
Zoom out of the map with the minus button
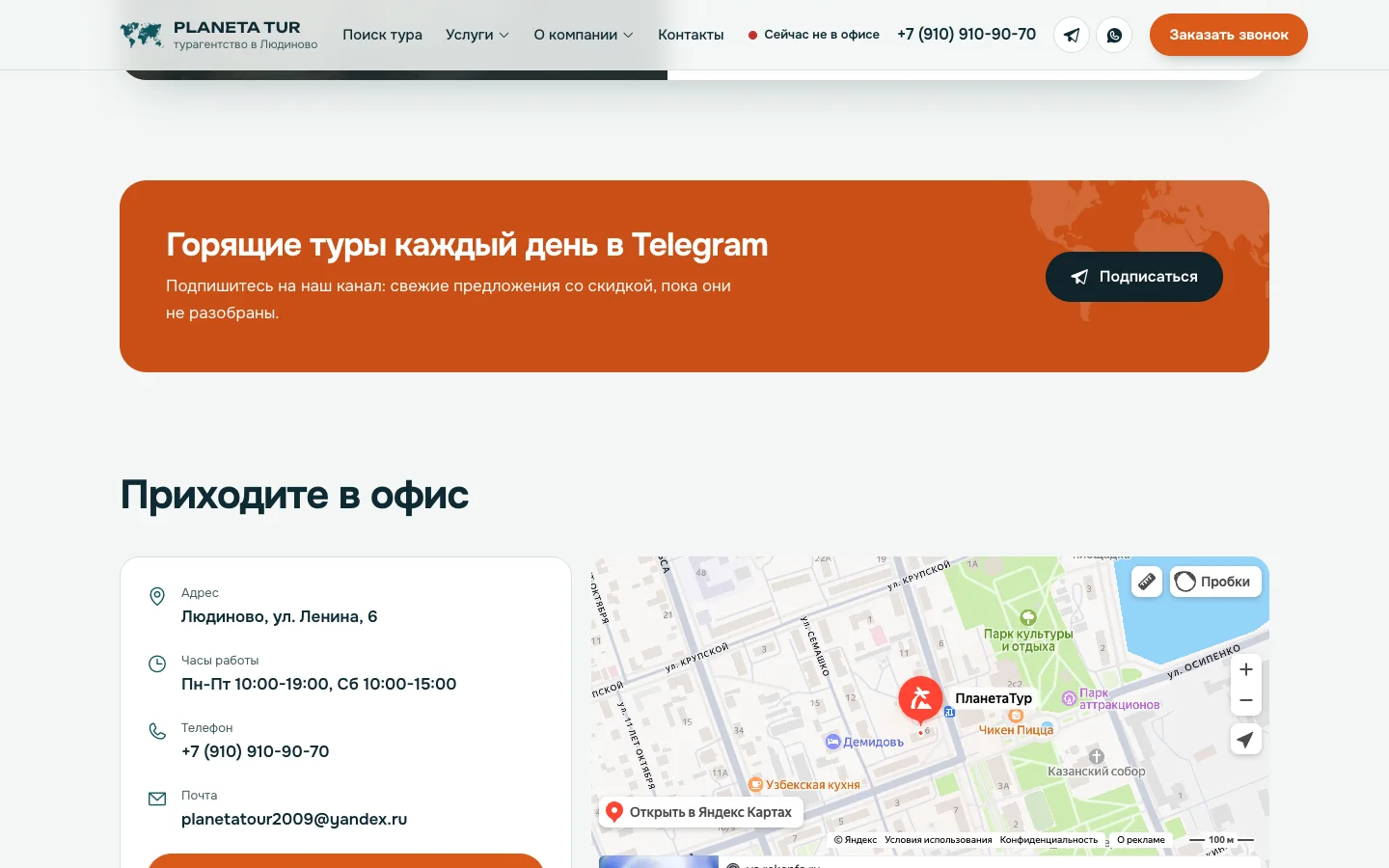[x=1246, y=700]
